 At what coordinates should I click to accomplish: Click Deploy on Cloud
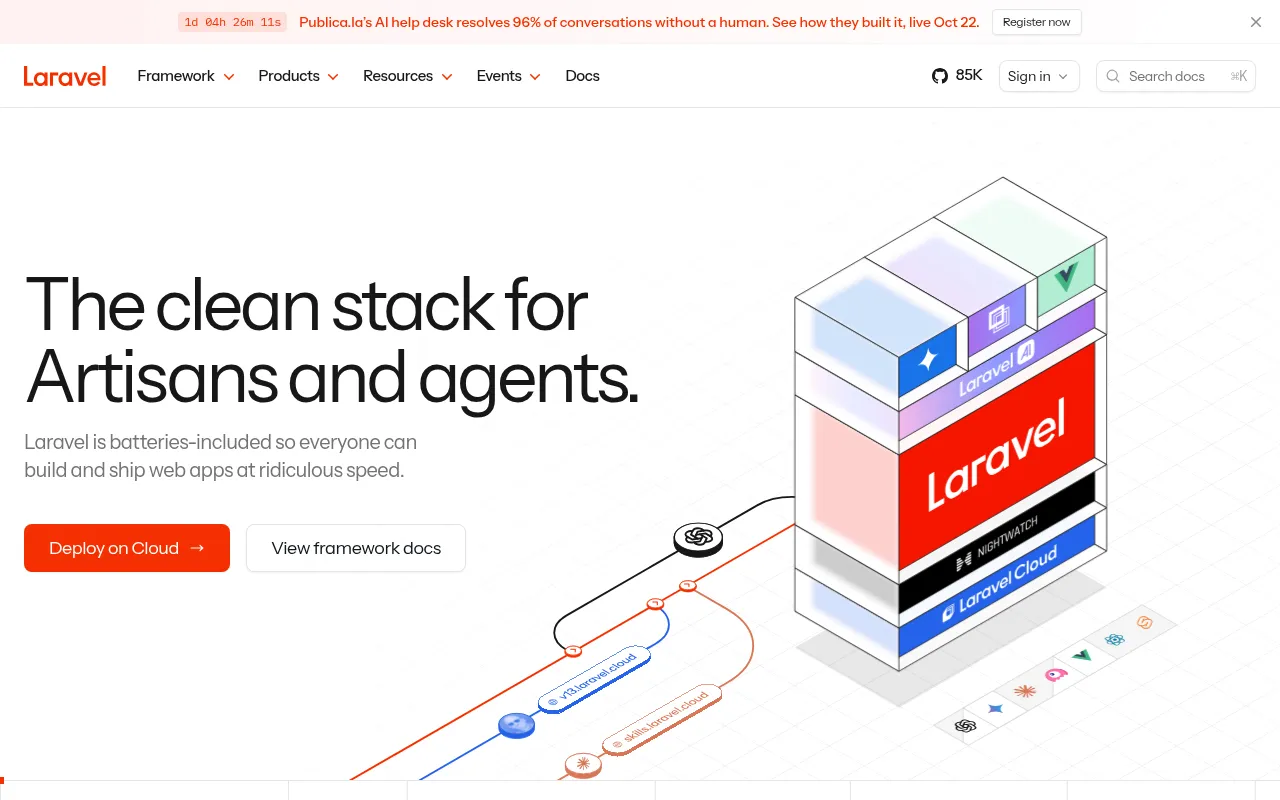(127, 548)
